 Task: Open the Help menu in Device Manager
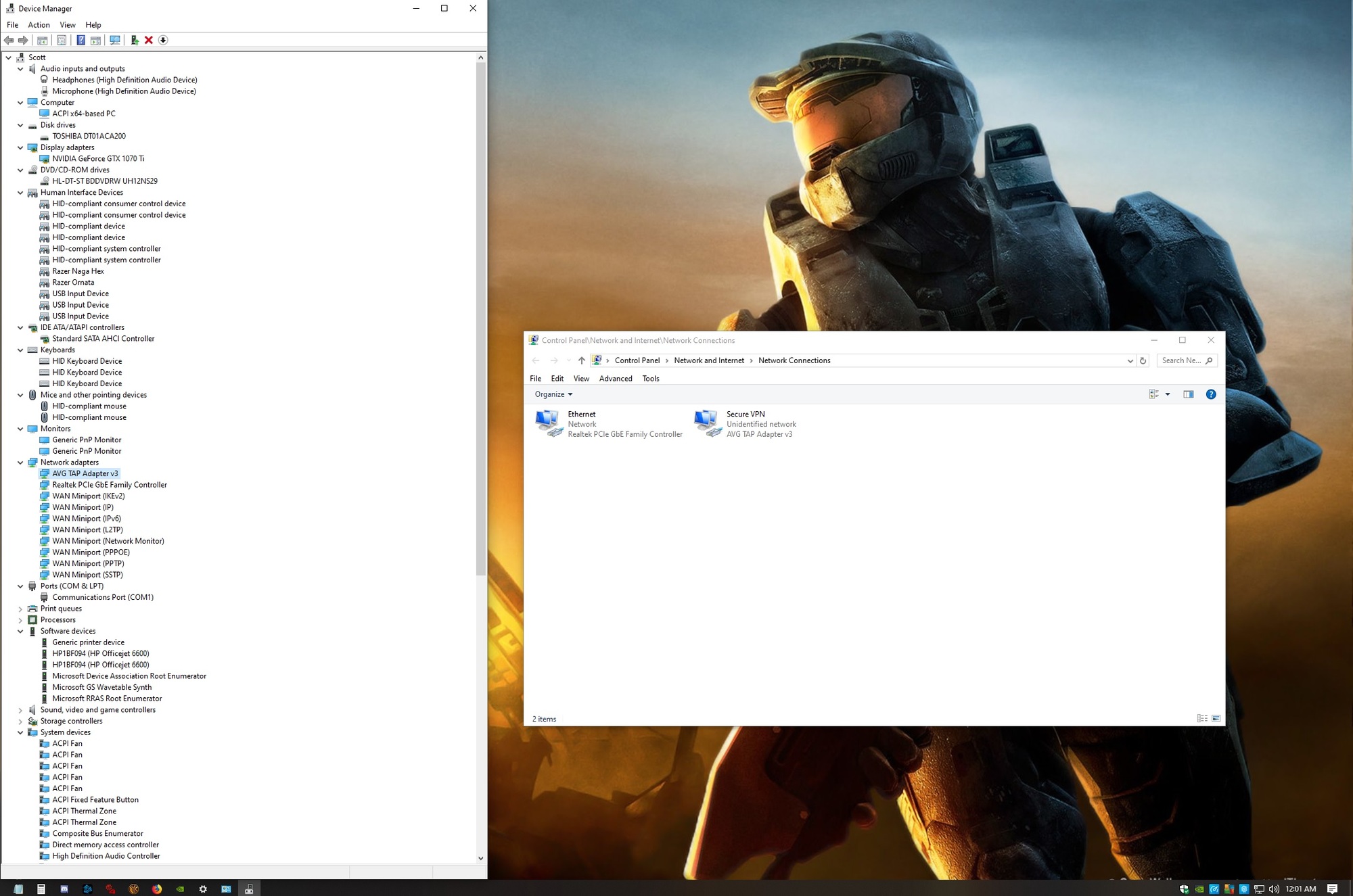[x=93, y=25]
